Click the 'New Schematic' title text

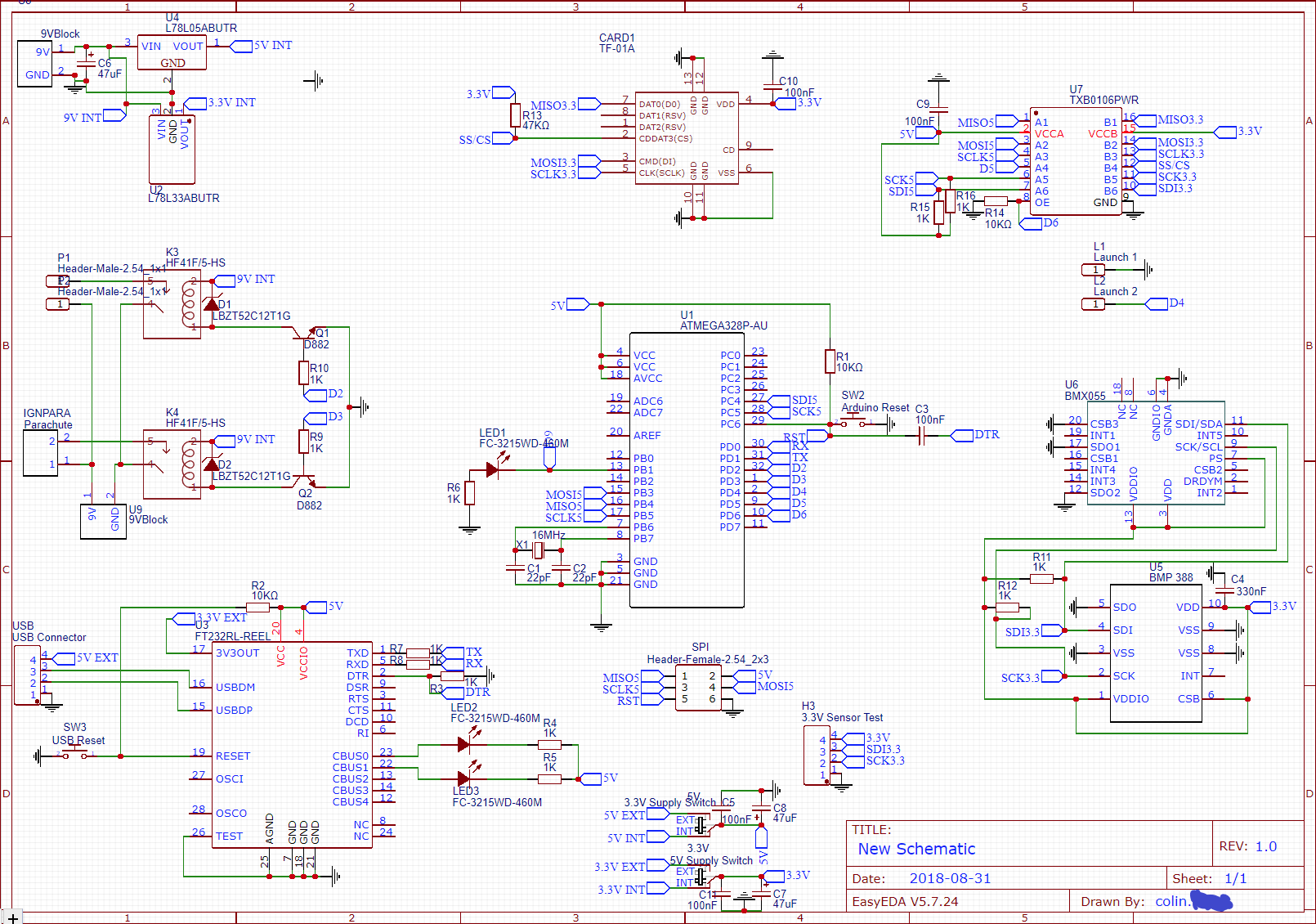916,849
